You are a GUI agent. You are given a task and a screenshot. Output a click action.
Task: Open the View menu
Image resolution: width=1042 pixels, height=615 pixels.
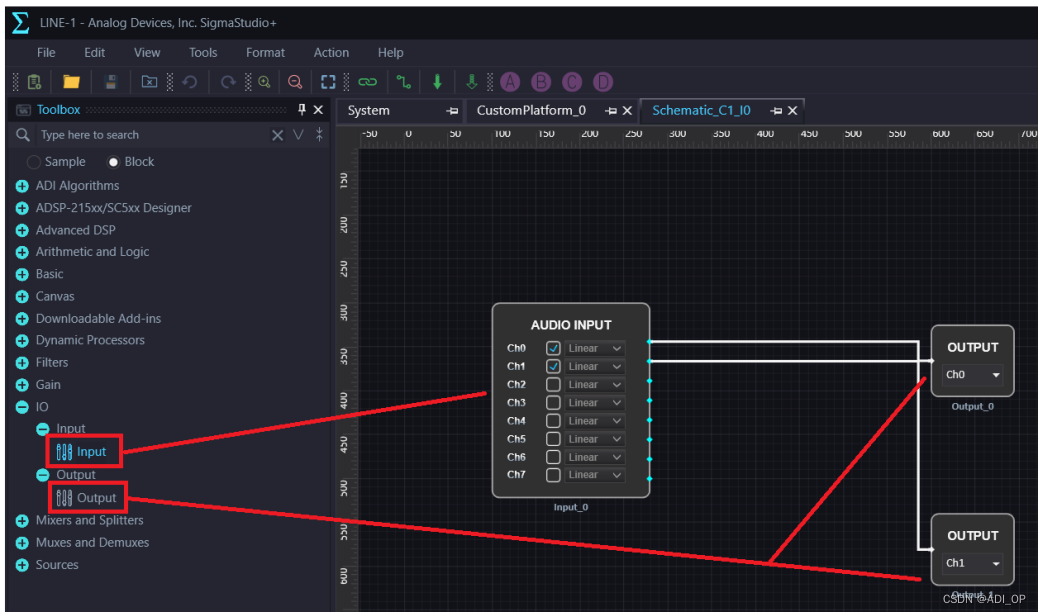[147, 53]
